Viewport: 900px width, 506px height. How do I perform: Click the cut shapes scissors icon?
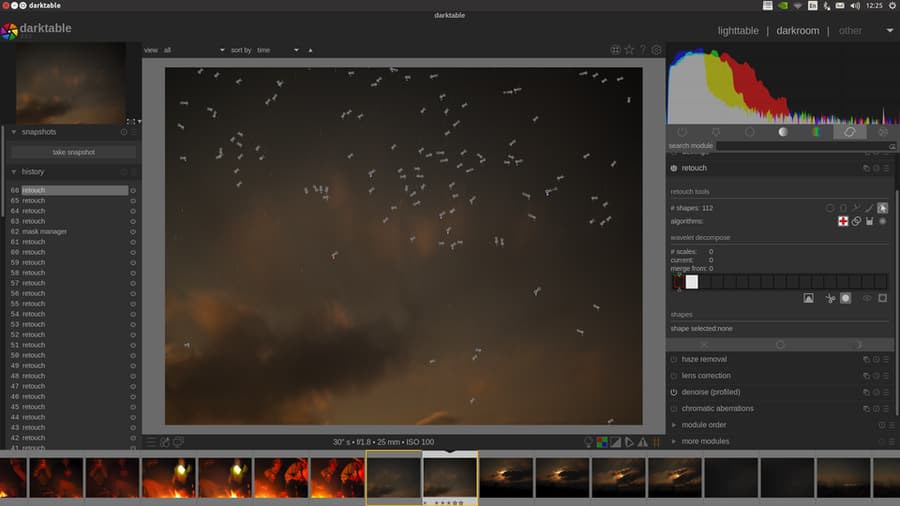tap(830, 298)
